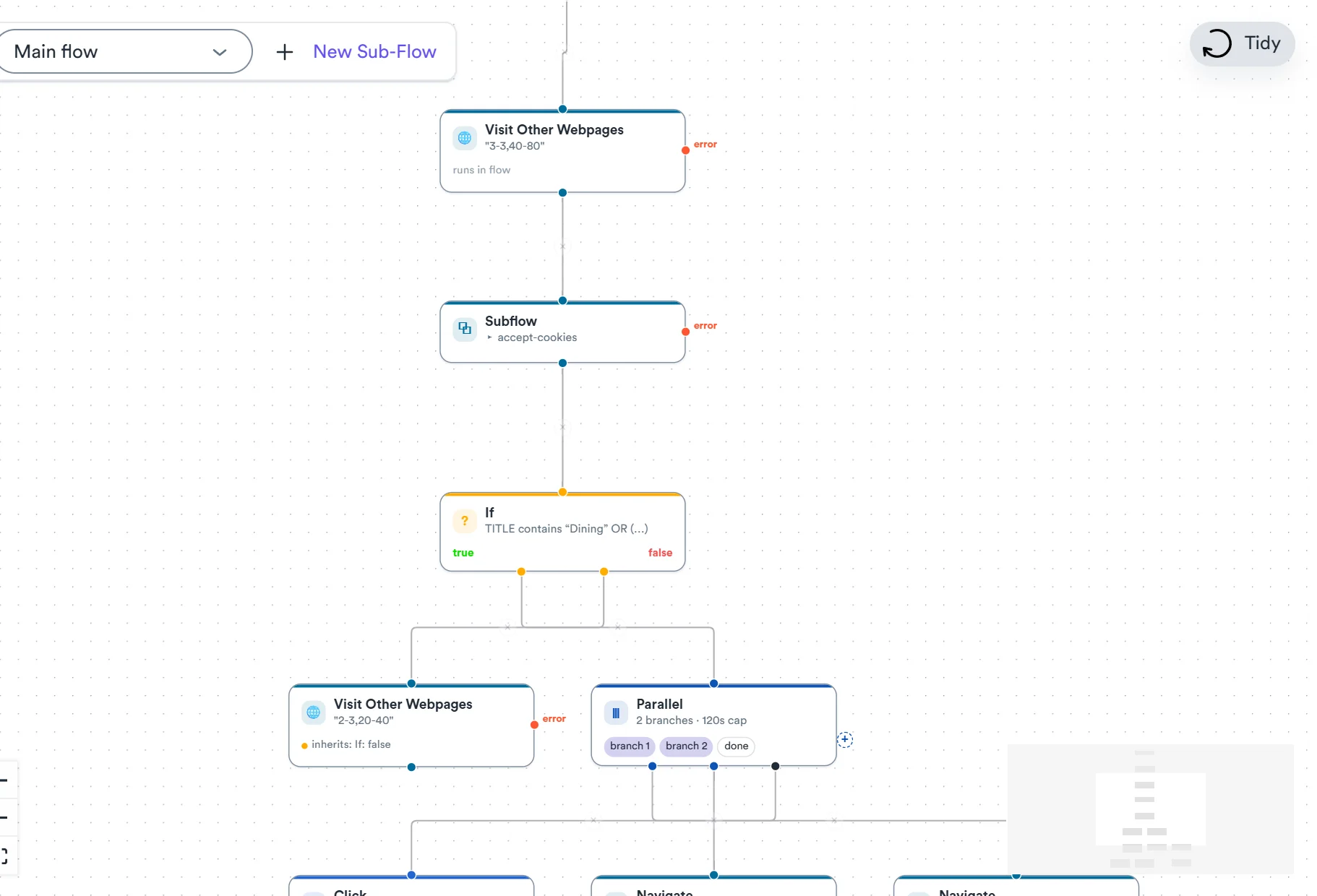Click the plus icon beside New Sub-Flow
Viewport: 1317px width, 896px height.
coord(285,52)
